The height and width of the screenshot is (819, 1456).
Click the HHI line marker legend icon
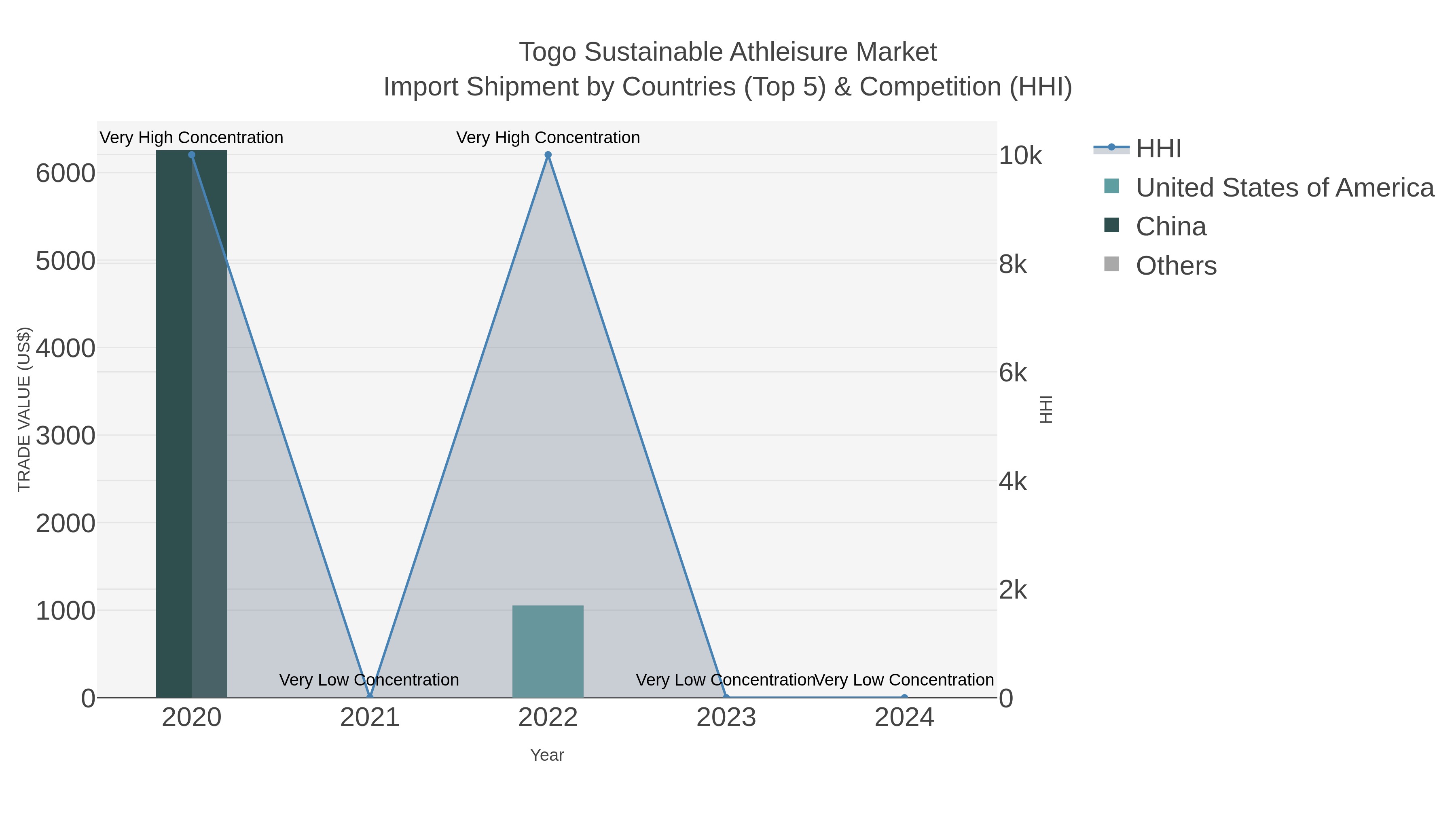click(1111, 148)
